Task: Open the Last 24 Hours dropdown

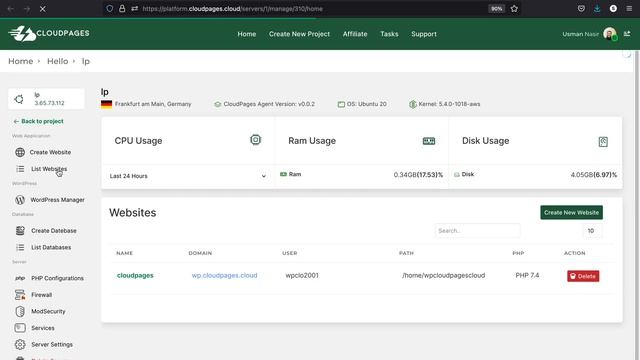Action: click(188, 176)
